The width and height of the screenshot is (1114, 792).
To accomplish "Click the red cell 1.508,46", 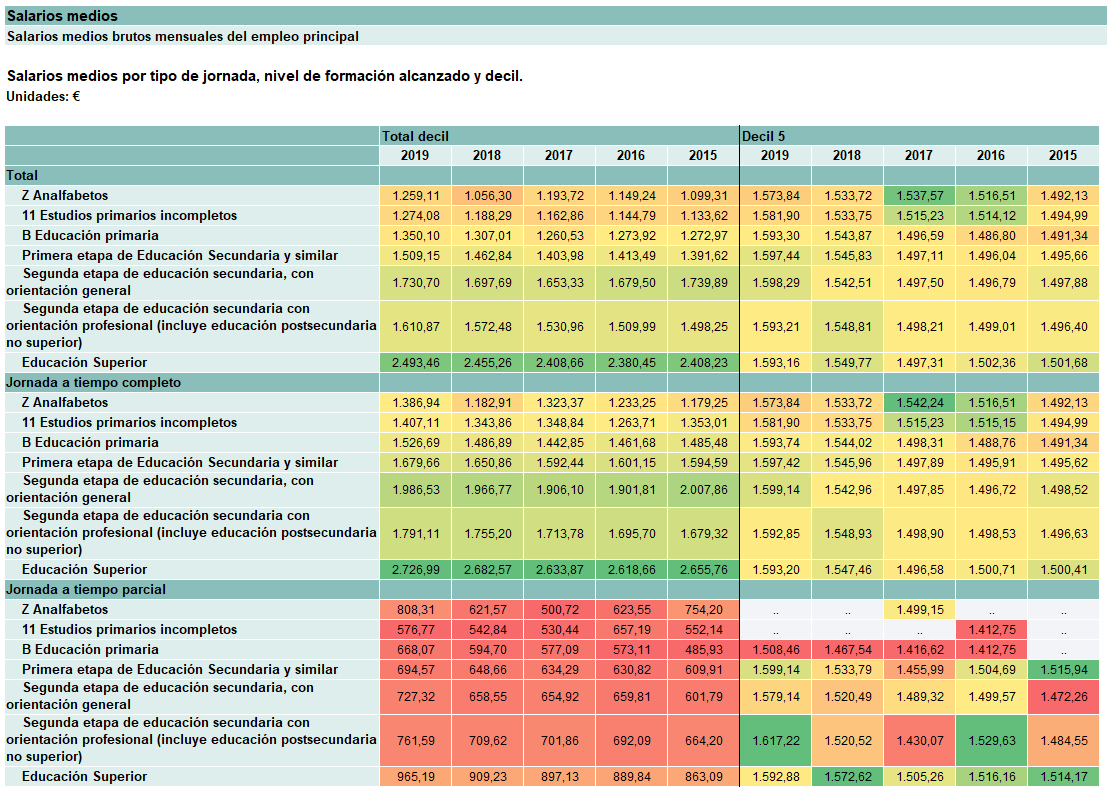I will click(776, 649).
